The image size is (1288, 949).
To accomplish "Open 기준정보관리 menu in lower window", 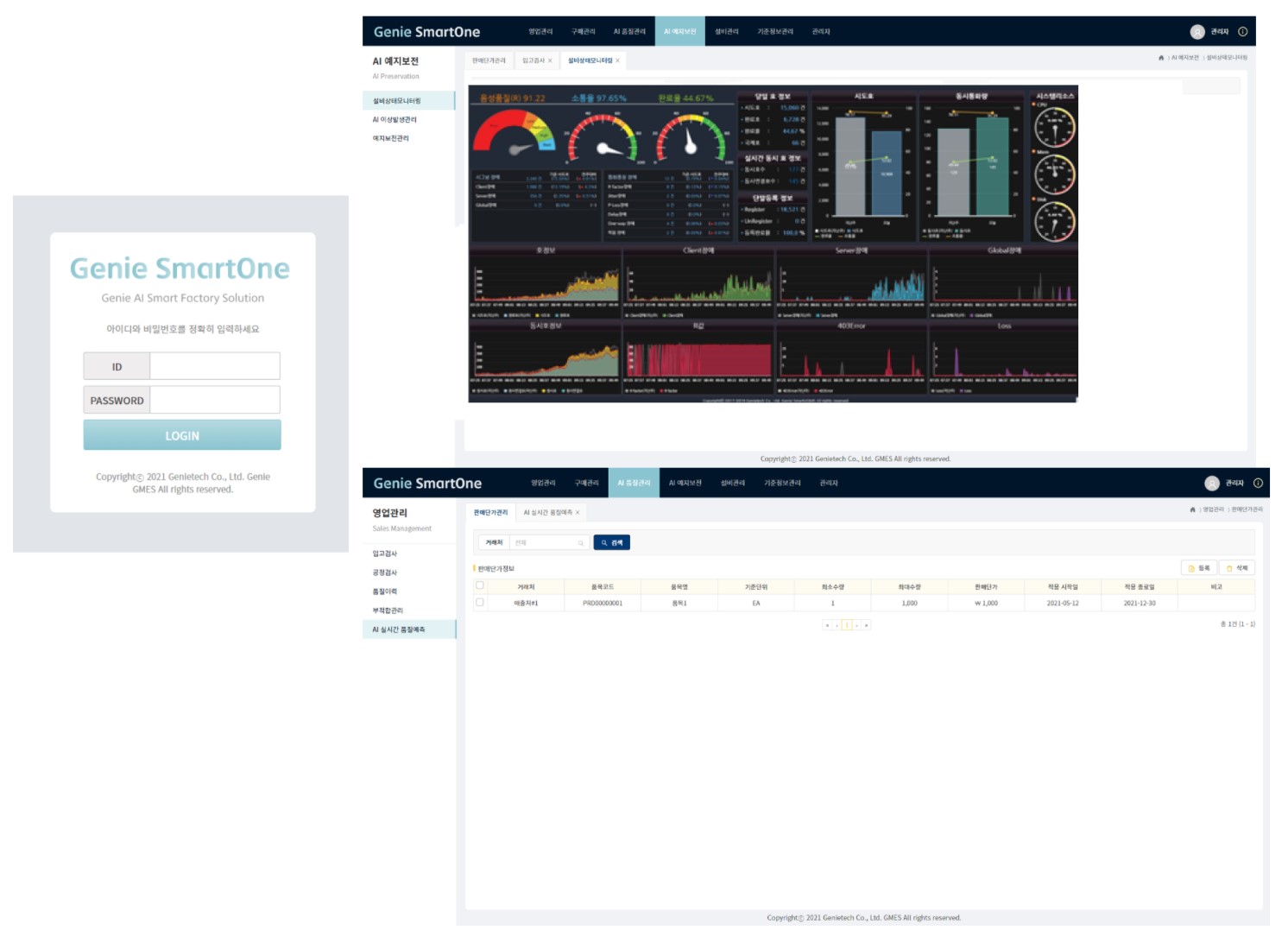I will (x=782, y=484).
